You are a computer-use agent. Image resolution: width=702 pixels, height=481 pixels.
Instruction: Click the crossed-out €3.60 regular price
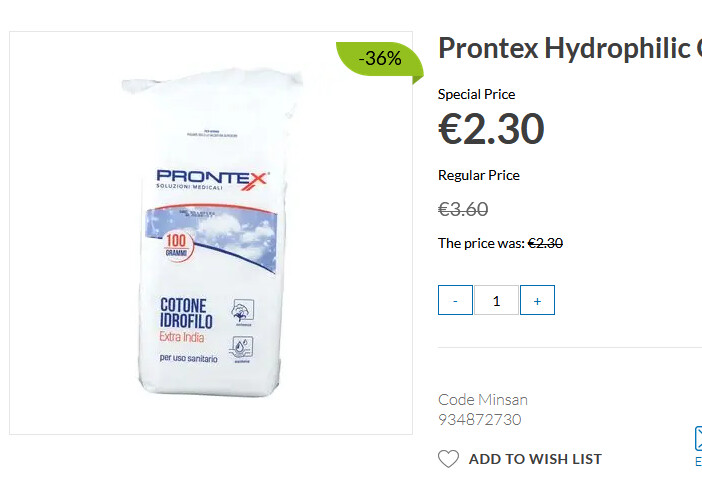pos(463,209)
